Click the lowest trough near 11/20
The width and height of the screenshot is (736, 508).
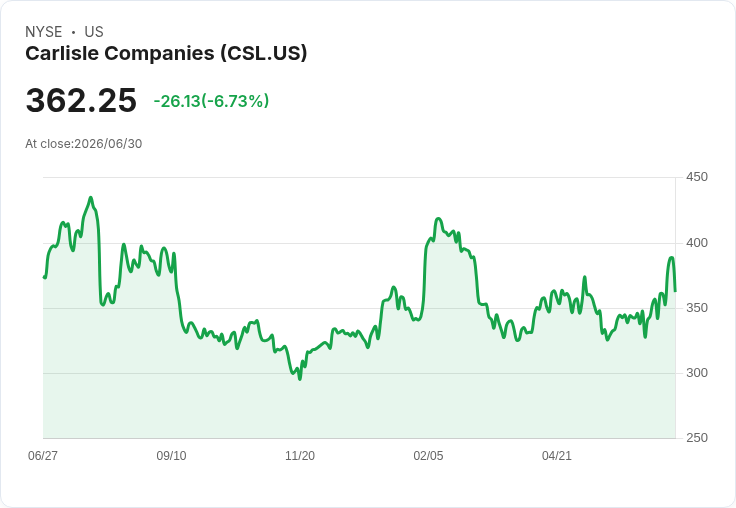(300, 379)
